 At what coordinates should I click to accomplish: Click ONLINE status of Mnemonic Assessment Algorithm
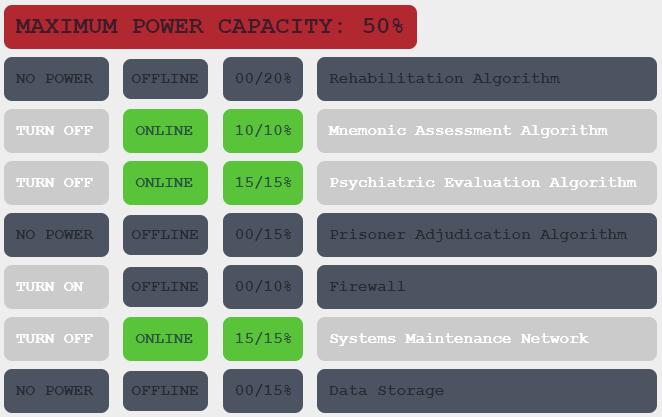(166, 131)
